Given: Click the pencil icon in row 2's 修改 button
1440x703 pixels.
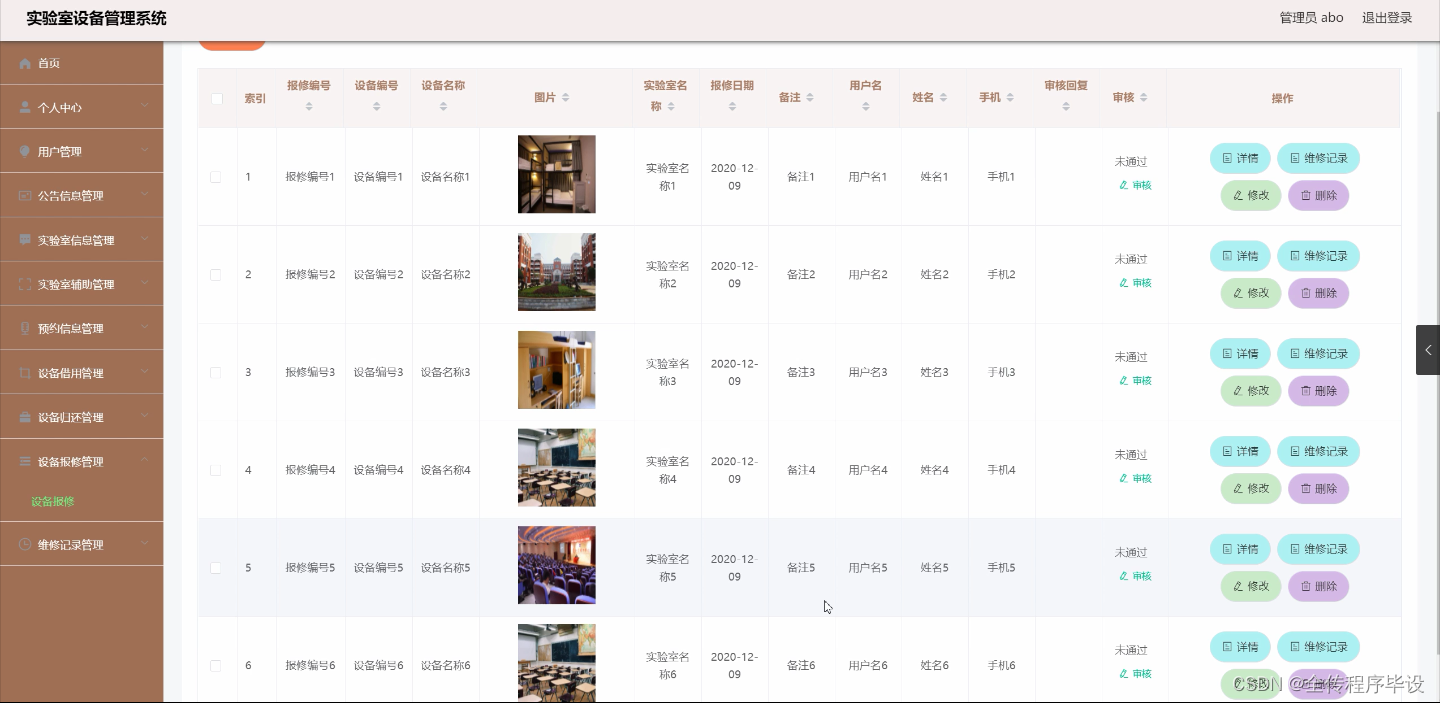Looking at the screenshot, I should (x=1237, y=293).
